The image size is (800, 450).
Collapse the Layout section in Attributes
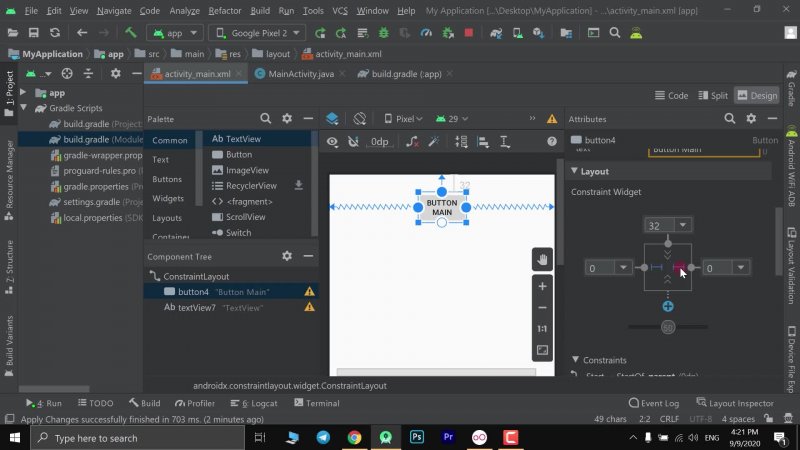(x=574, y=171)
